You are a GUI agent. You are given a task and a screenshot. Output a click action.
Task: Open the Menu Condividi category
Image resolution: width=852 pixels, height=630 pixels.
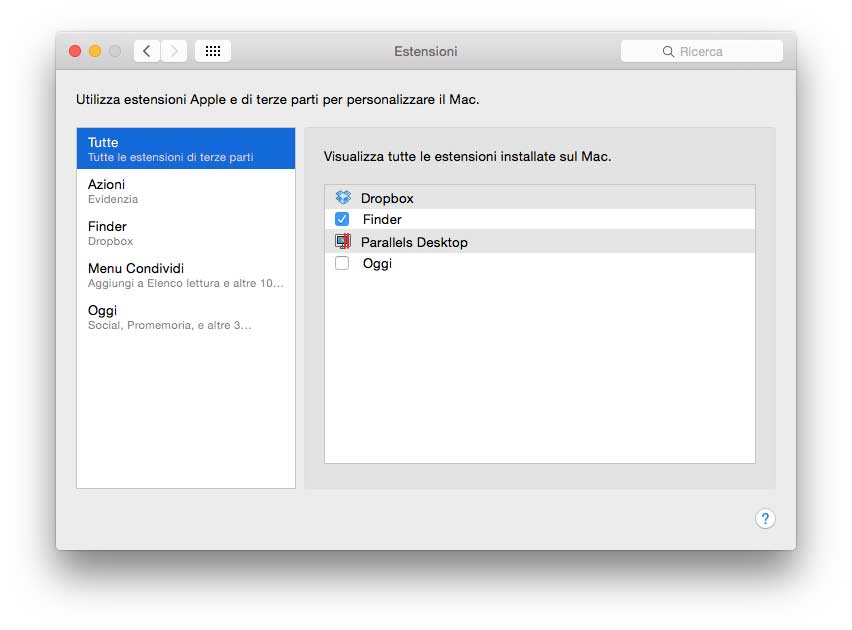186,275
